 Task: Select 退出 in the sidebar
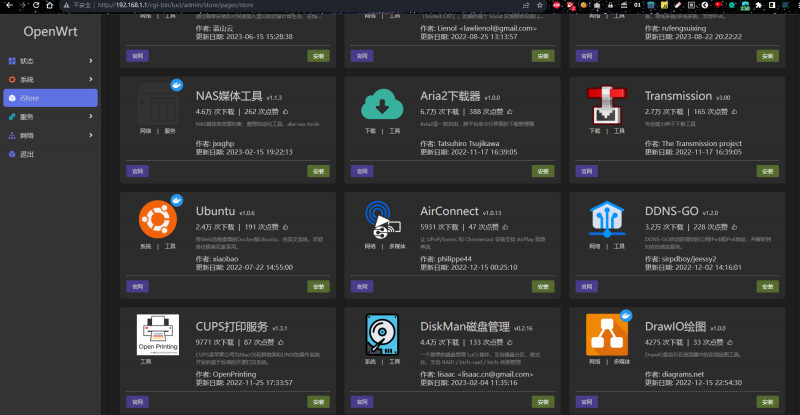pyautogui.click(x=27, y=154)
